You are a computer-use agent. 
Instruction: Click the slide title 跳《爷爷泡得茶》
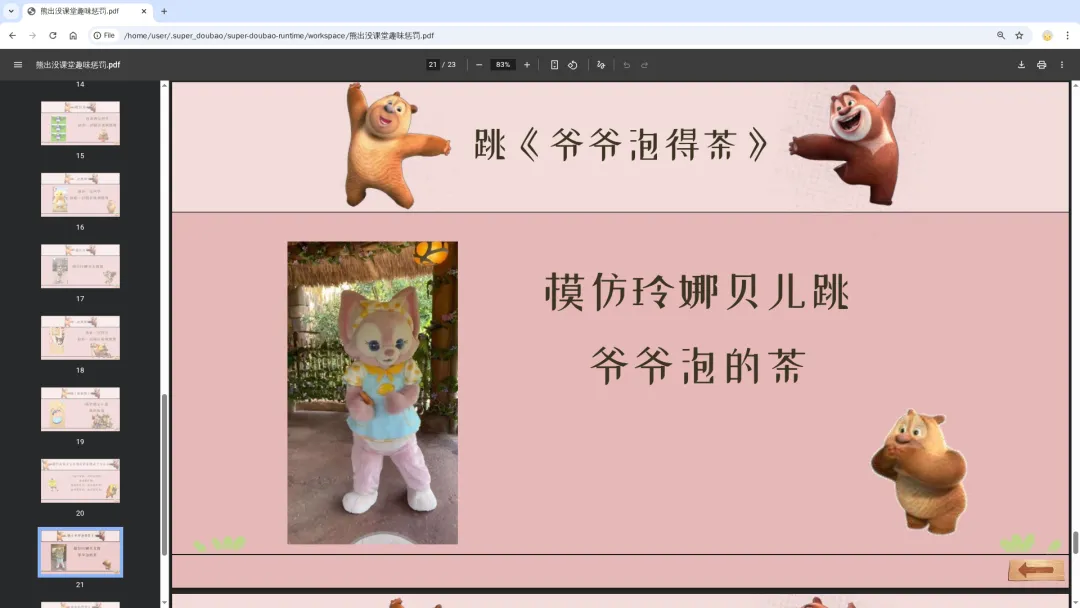pyautogui.click(x=621, y=145)
